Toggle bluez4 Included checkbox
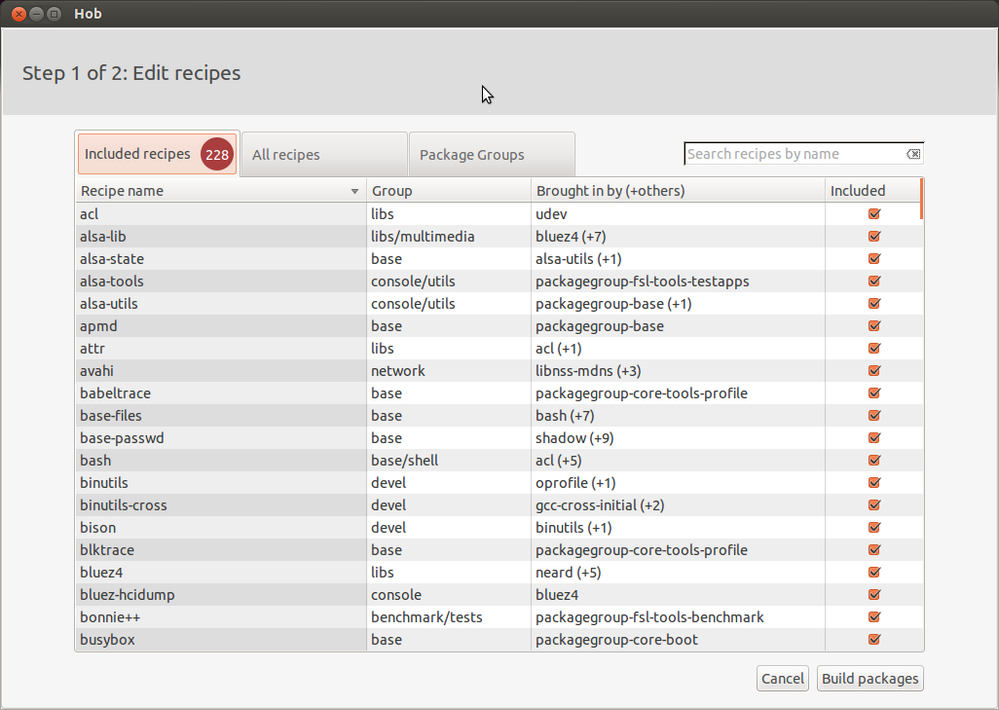The width and height of the screenshot is (999, 710). [x=874, y=572]
